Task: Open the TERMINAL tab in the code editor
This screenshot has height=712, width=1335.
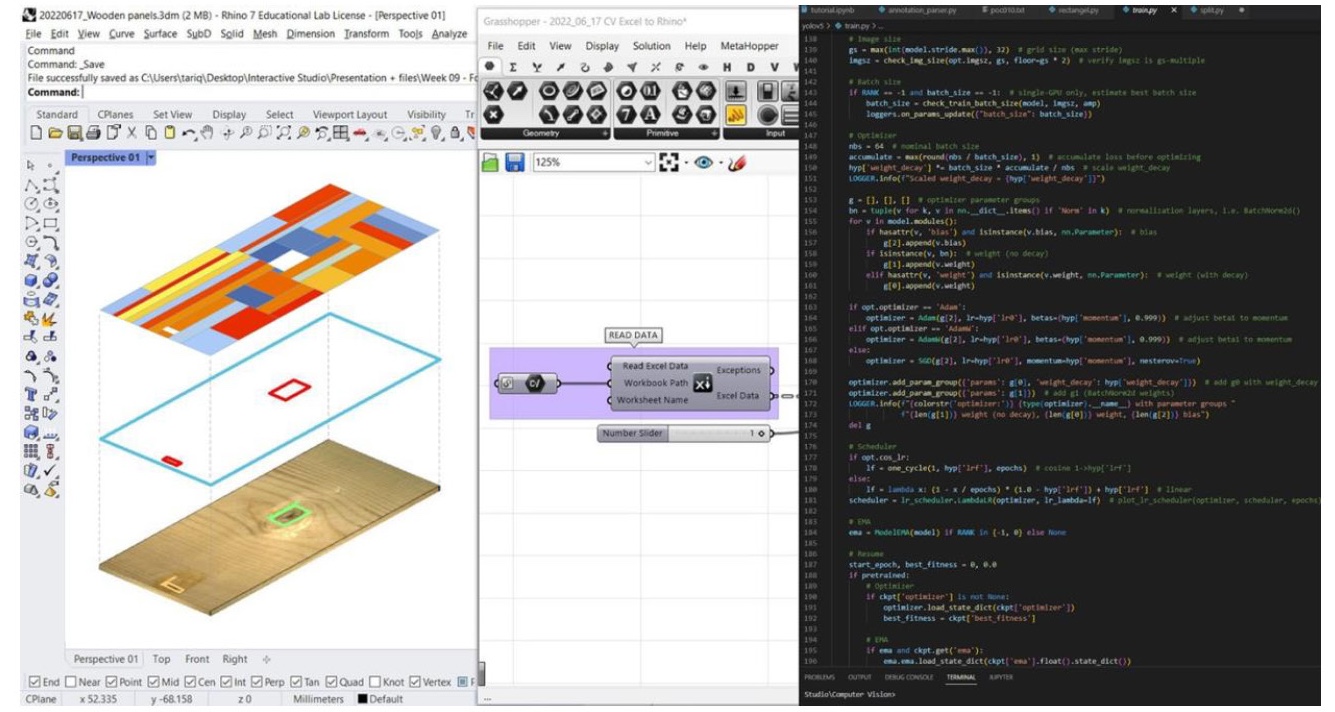Action: (x=960, y=677)
